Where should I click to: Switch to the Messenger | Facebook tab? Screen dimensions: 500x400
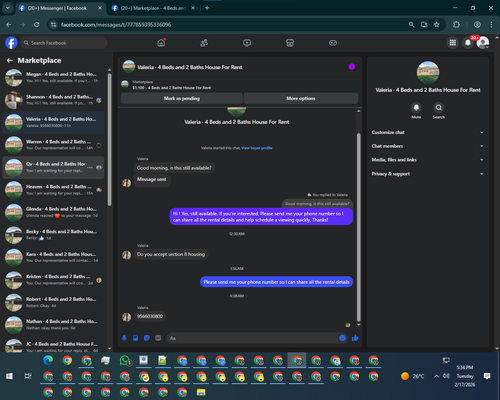60,8
